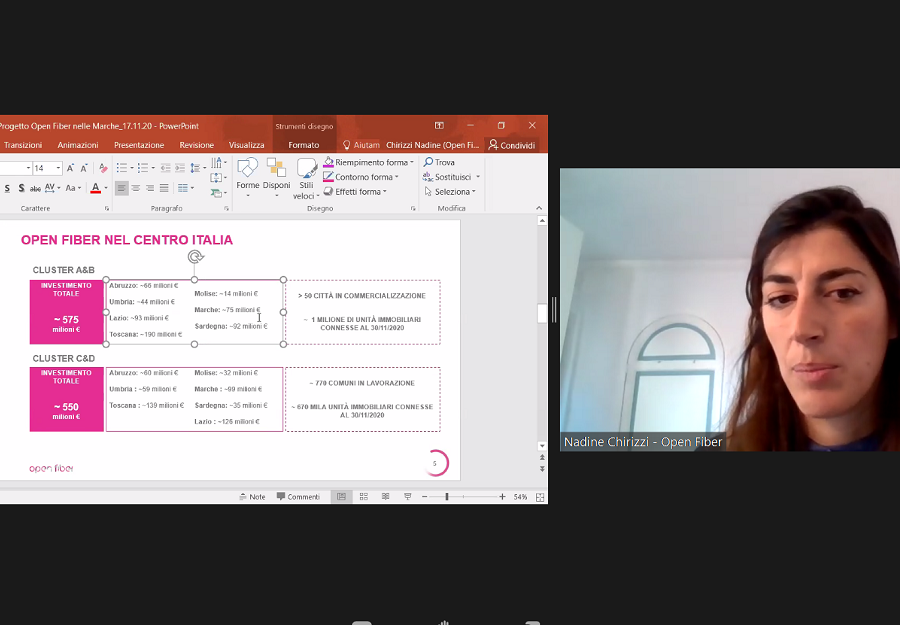
Task: Zoom in with the plus button
Action: pyautogui.click(x=502, y=497)
